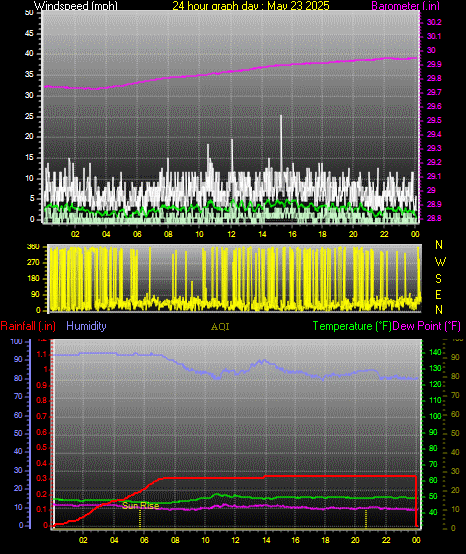The width and height of the screenshot is (466, 554).
Task: Click the "0.9" rainfall axis value
Action: tap(42, 385)
